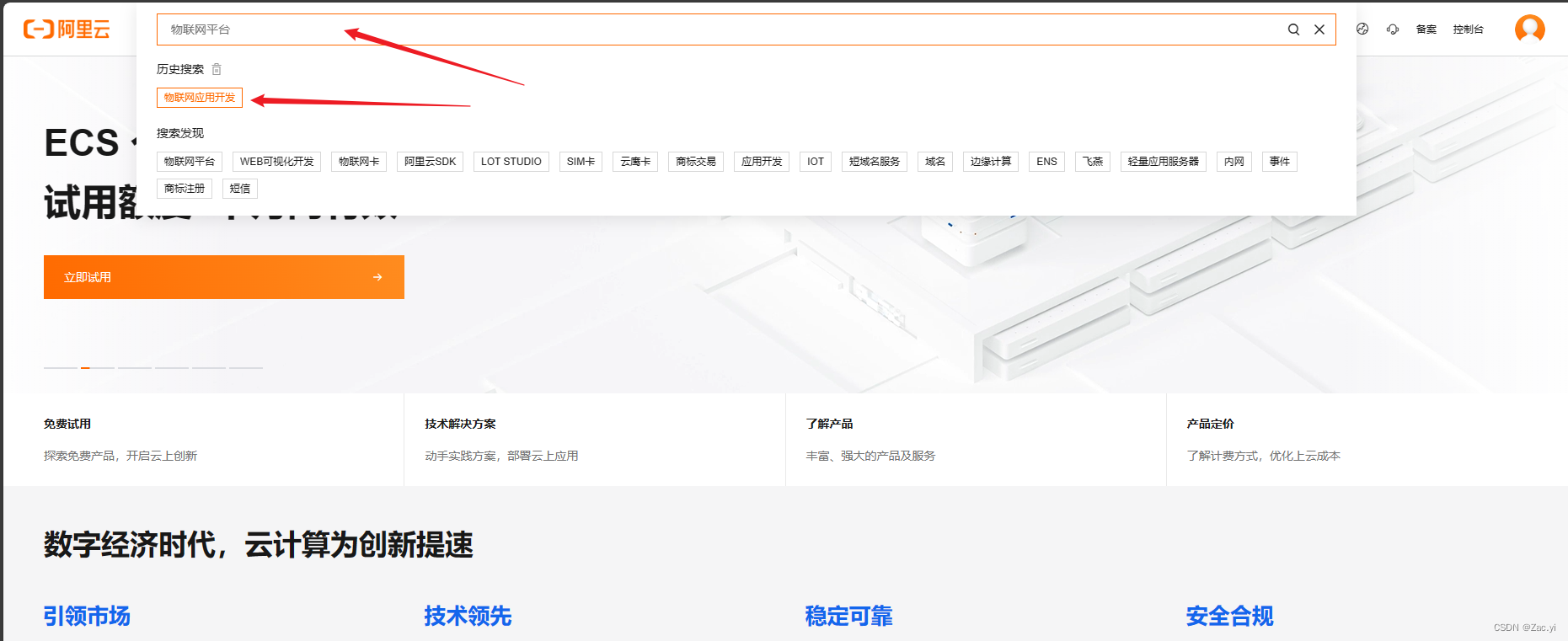Select suggestion tag 物联网平台
Viewport: 1568px width, 641px height.
click(190, 162)
